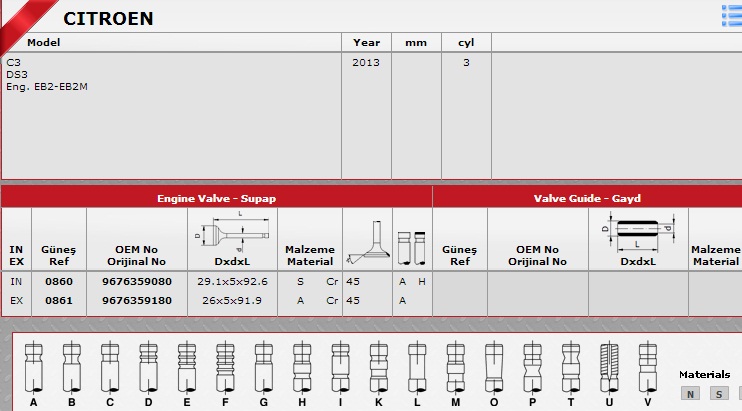Select valve stem type D icon
The width and height of the screenshot is (742, 411).
click(x=148, y=367)
